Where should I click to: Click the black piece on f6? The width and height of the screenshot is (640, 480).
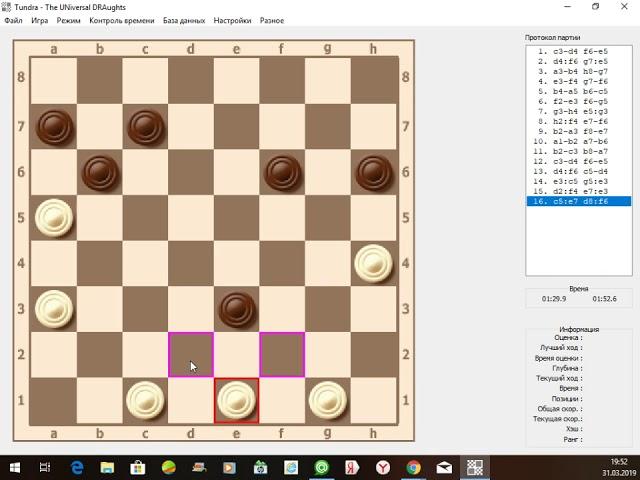283,173
